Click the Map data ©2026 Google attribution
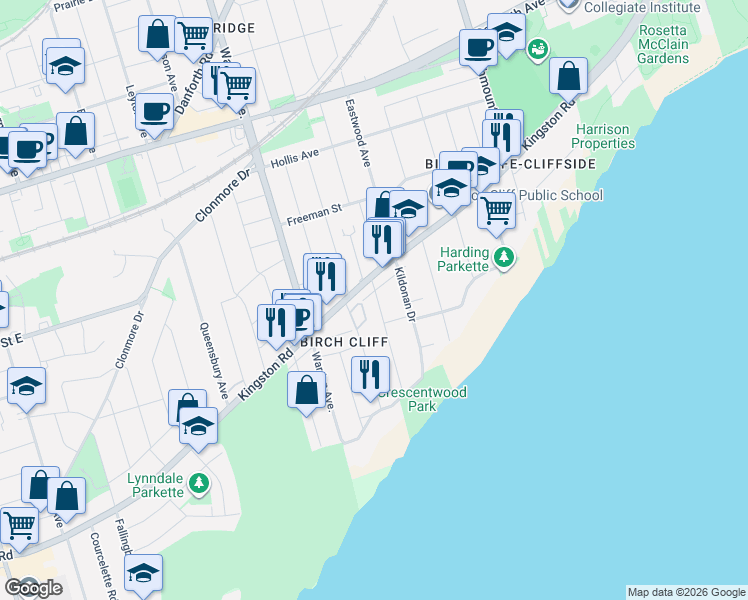The height and width of the screenshot is (600, 748). pos(686,592)
